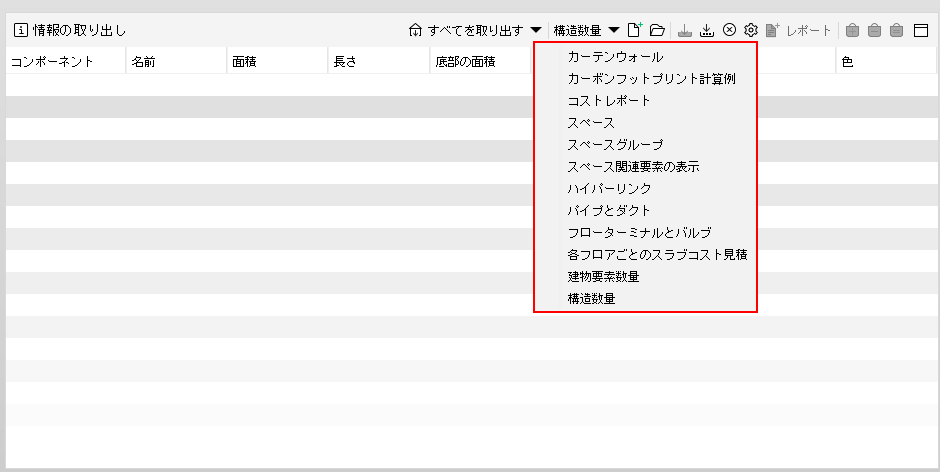The image size is (940, 472).
Task: Click the 底部の面積 column header
Action: pos(481,61)
